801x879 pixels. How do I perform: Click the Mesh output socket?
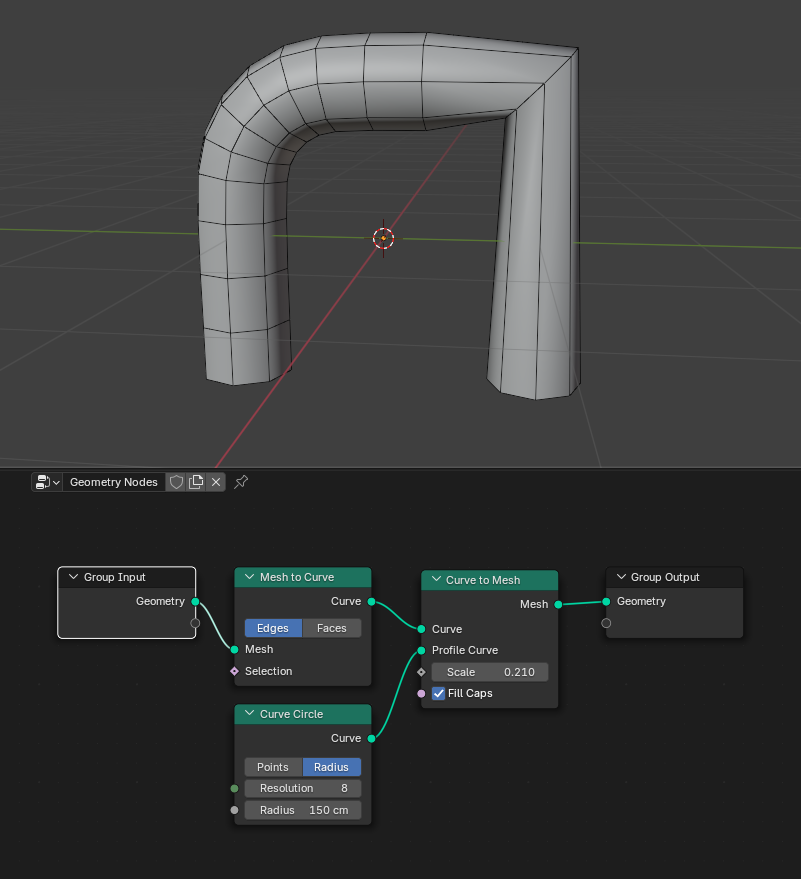(x=558, y=604)
